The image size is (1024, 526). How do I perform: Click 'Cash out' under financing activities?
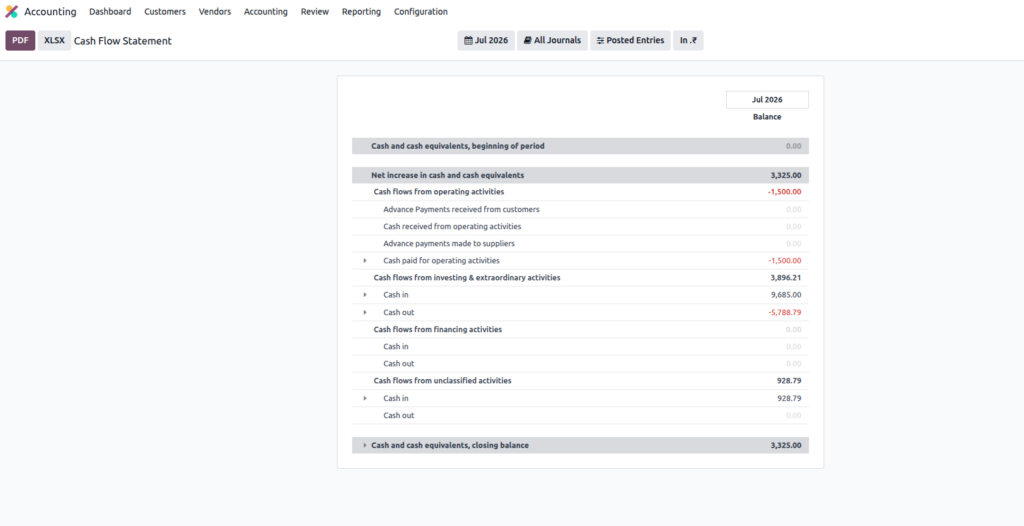point(398,363)
